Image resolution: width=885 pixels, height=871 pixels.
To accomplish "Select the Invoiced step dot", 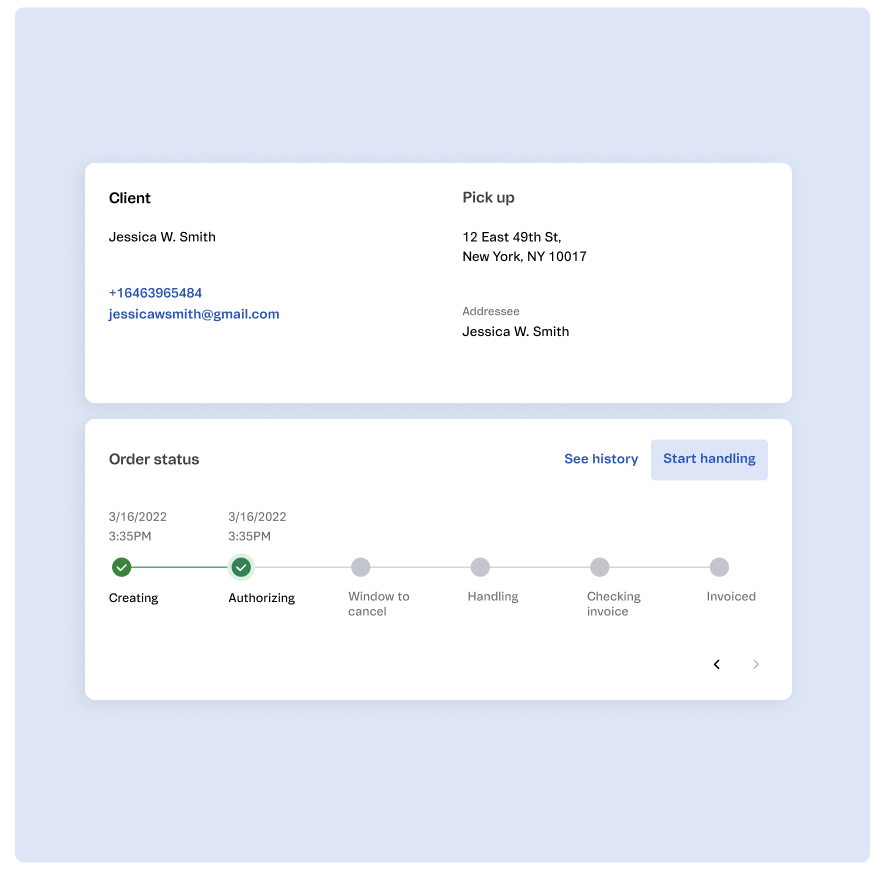I will tap(720, 567).
